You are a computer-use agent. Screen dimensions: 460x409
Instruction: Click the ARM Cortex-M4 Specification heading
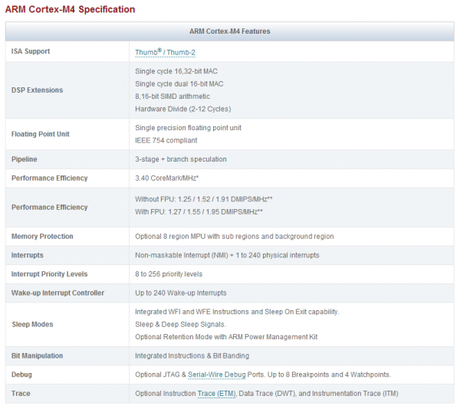(x=70, y=9)
